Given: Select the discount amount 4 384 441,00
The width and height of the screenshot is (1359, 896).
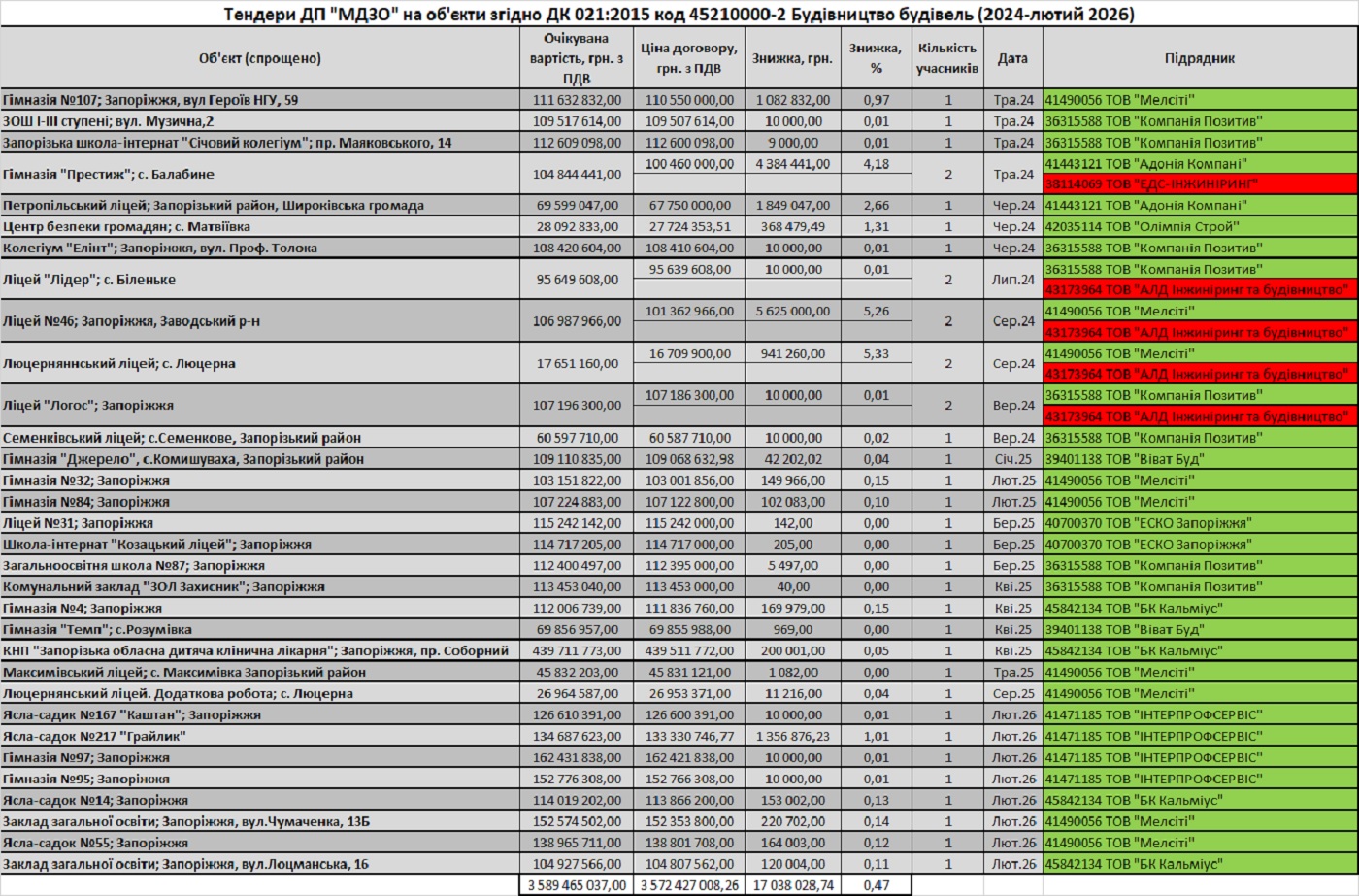Looking at the screenshot, I should pyautogui.click(x=792, y=164).
